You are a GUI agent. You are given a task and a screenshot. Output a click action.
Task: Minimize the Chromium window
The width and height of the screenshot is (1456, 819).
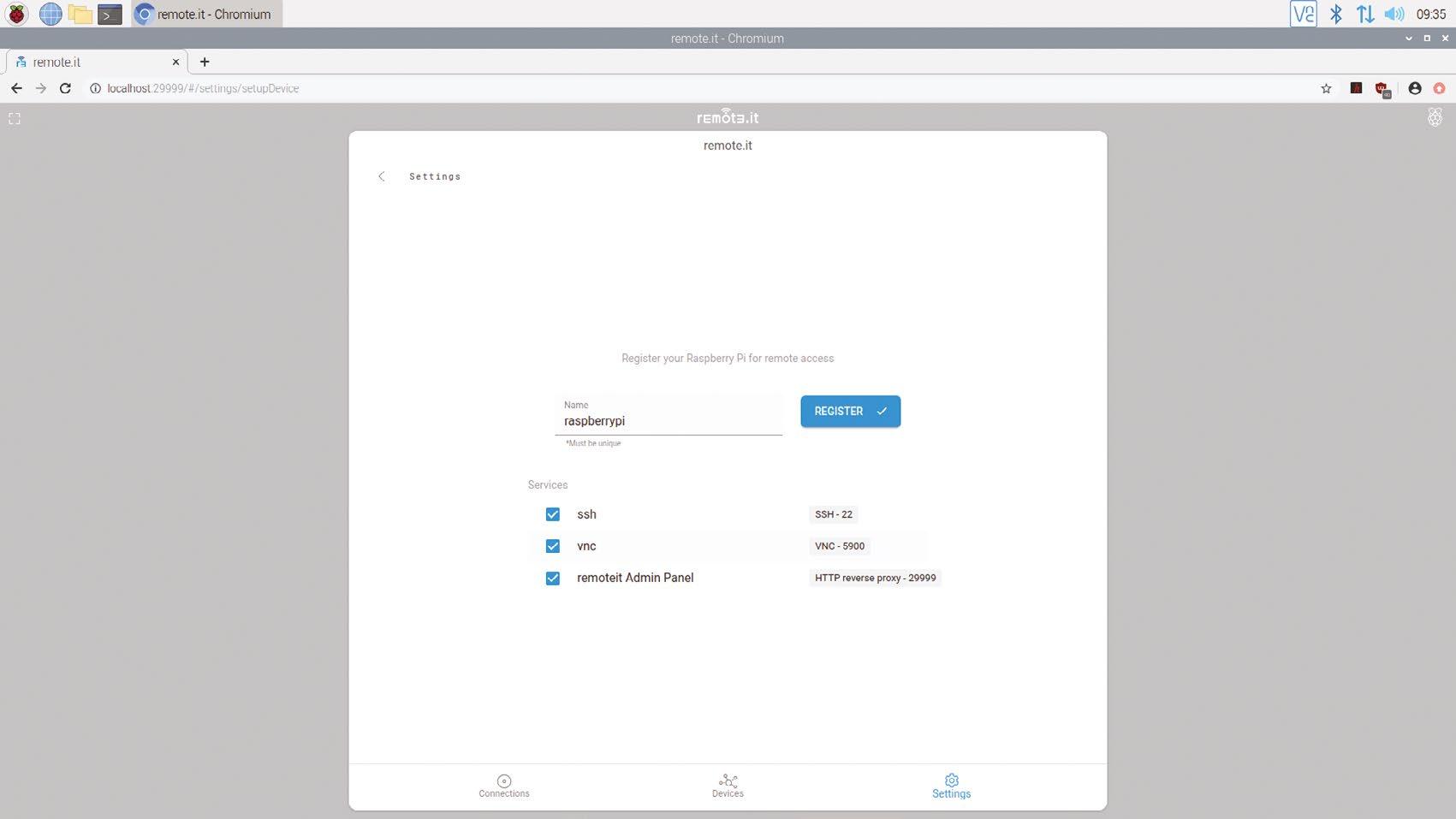[x=1408, y=39]
